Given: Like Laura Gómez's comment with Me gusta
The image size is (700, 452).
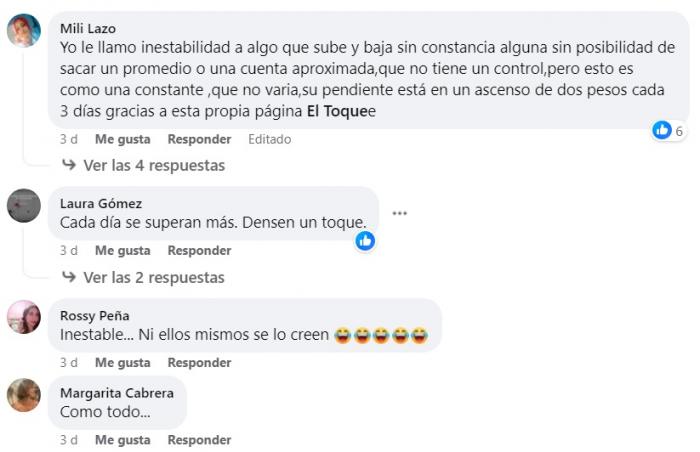Looking at the screenshot, I should point(123,251).
